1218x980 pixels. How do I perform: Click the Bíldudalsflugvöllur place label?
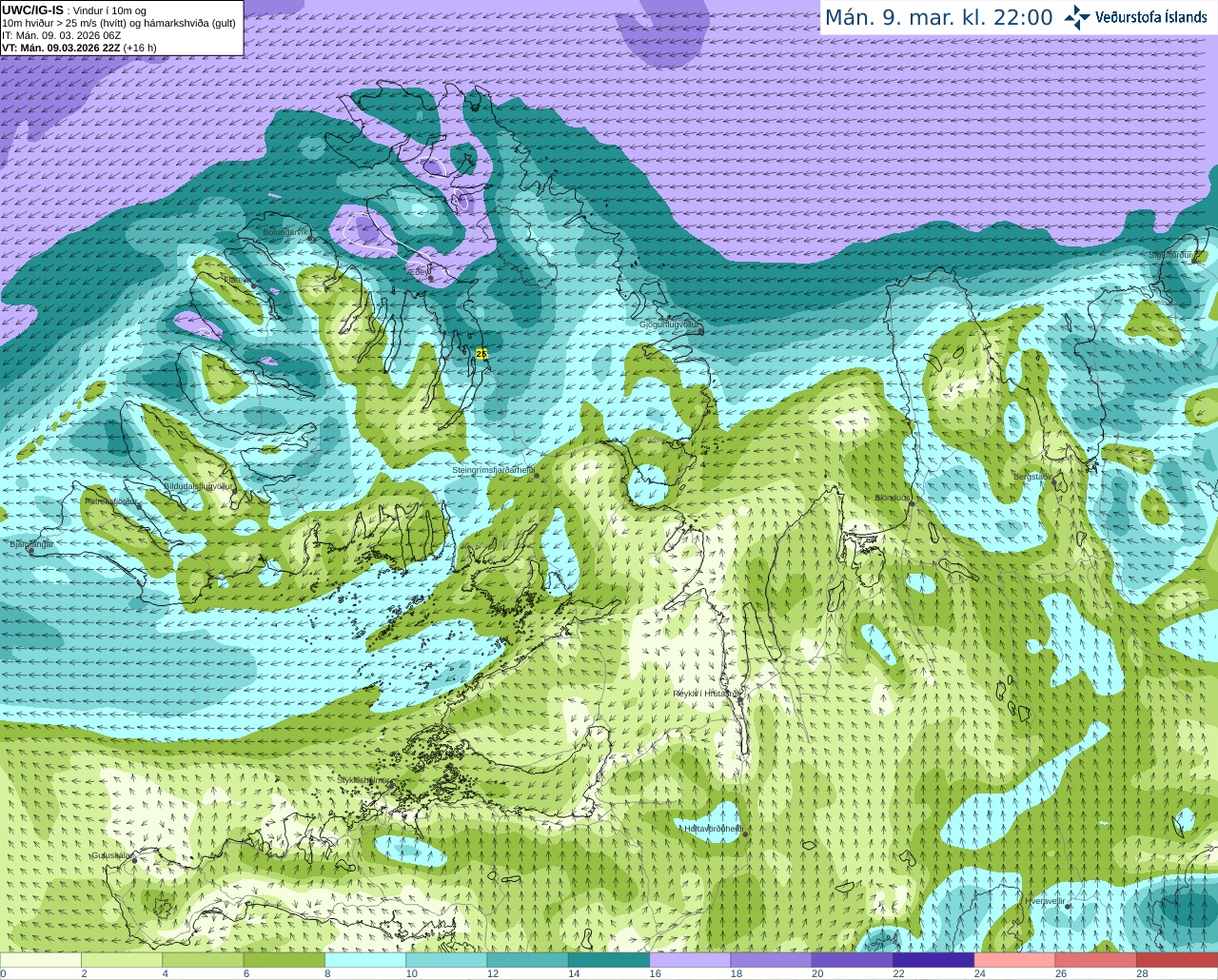[x=198, y=485]
